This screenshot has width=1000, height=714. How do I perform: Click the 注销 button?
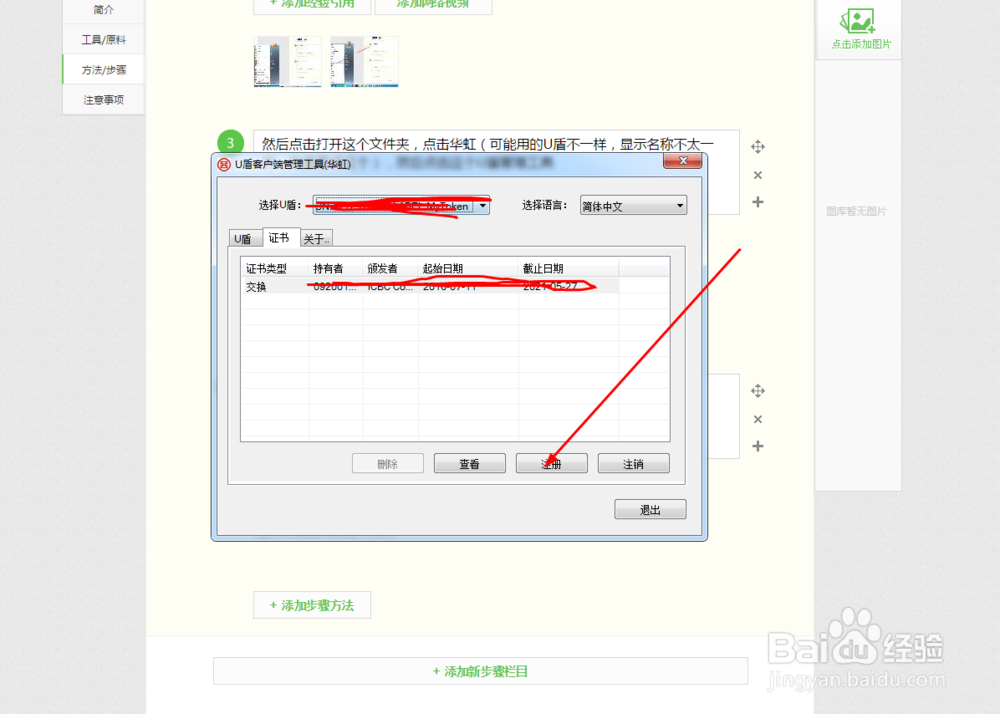coord(633,463)
